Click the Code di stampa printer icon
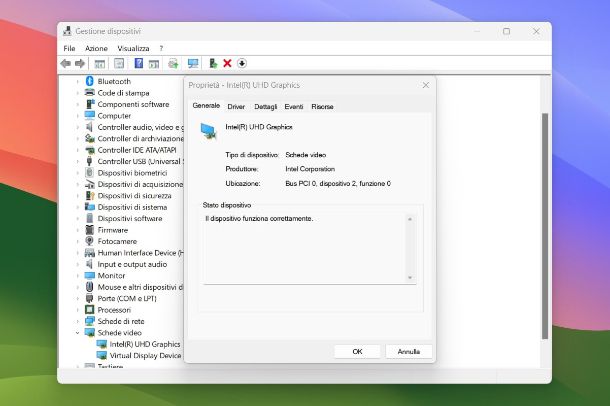Screen dimensions: 610x406 point(89,93)
